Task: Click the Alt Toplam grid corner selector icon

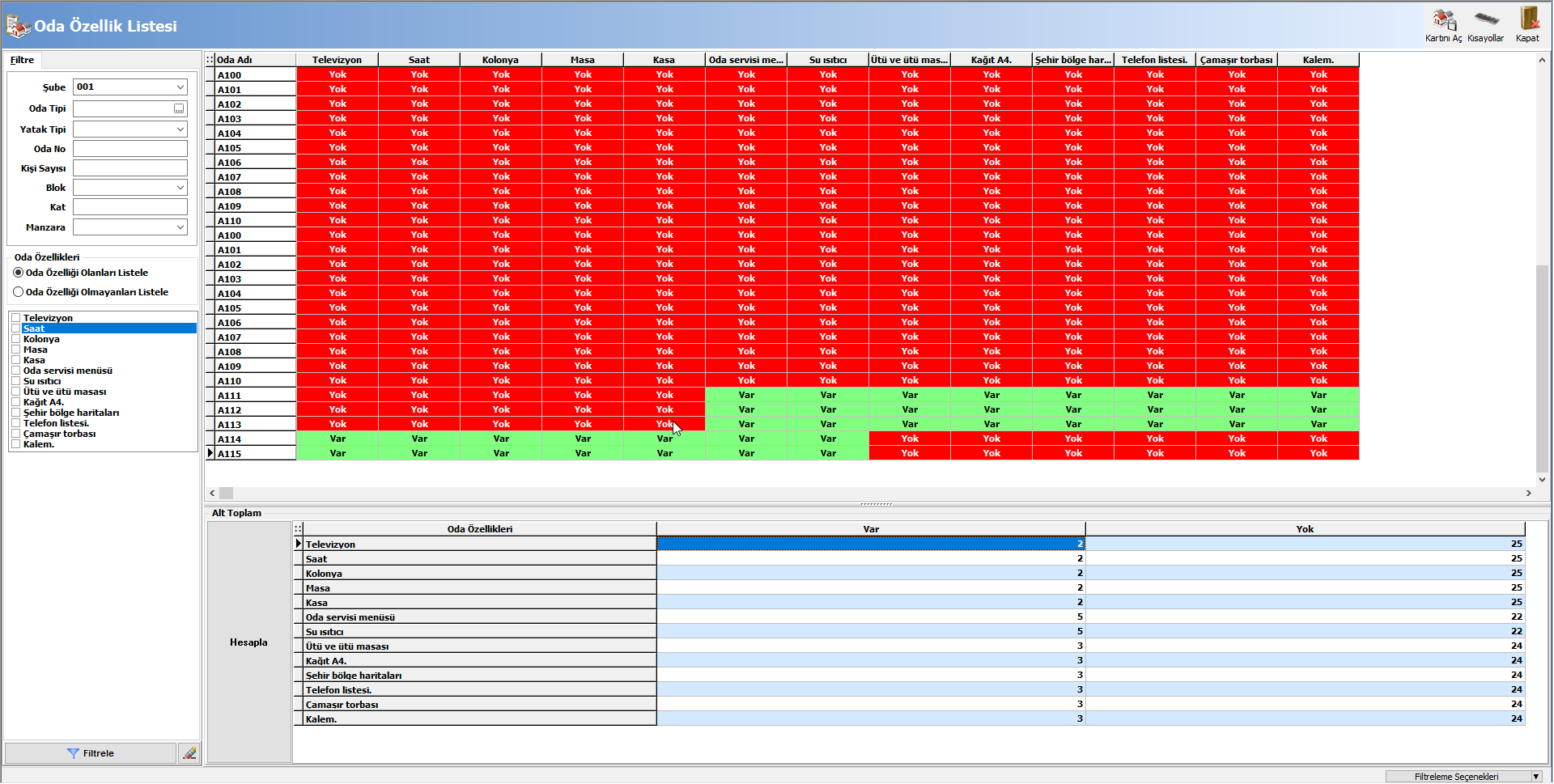Action: click(x=298, y=529)
